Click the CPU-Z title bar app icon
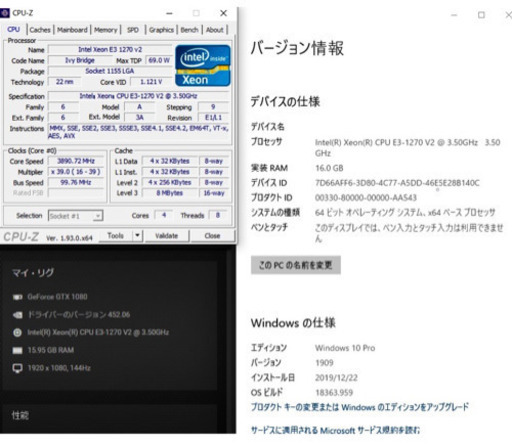Viewport: 512px width, 446px height. (x=5, y=13)
